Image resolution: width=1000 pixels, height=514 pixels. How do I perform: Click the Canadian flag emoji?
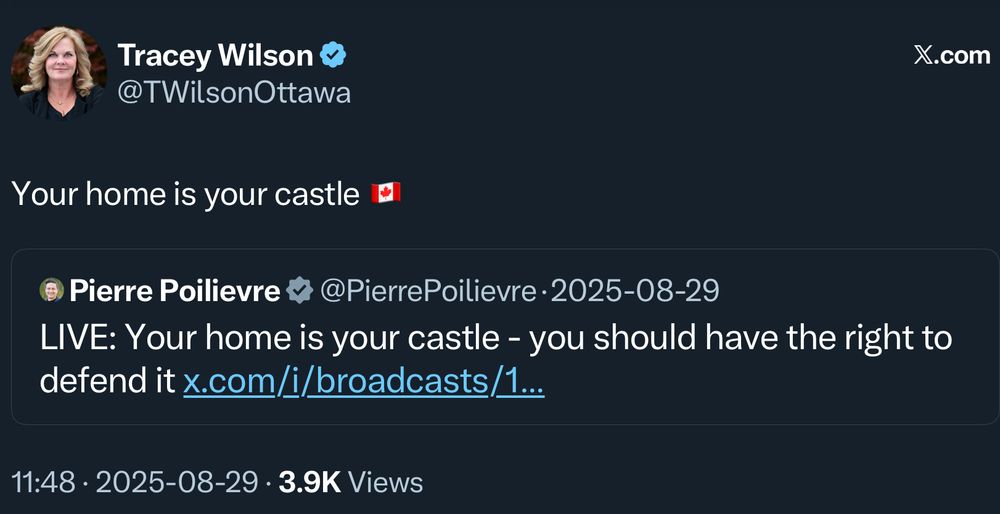pyautogui.click(x=386, y=193)
